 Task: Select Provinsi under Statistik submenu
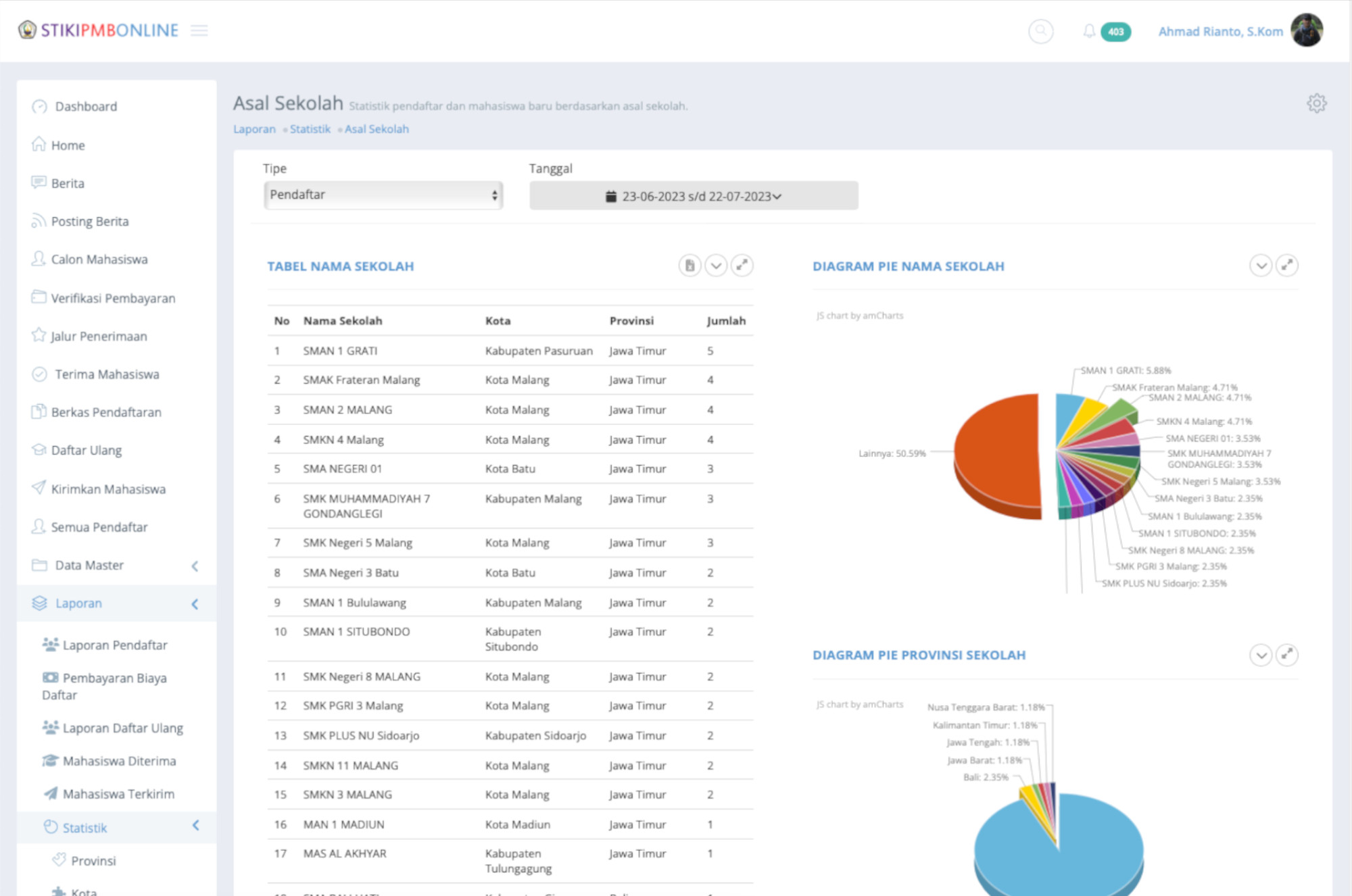93,861
